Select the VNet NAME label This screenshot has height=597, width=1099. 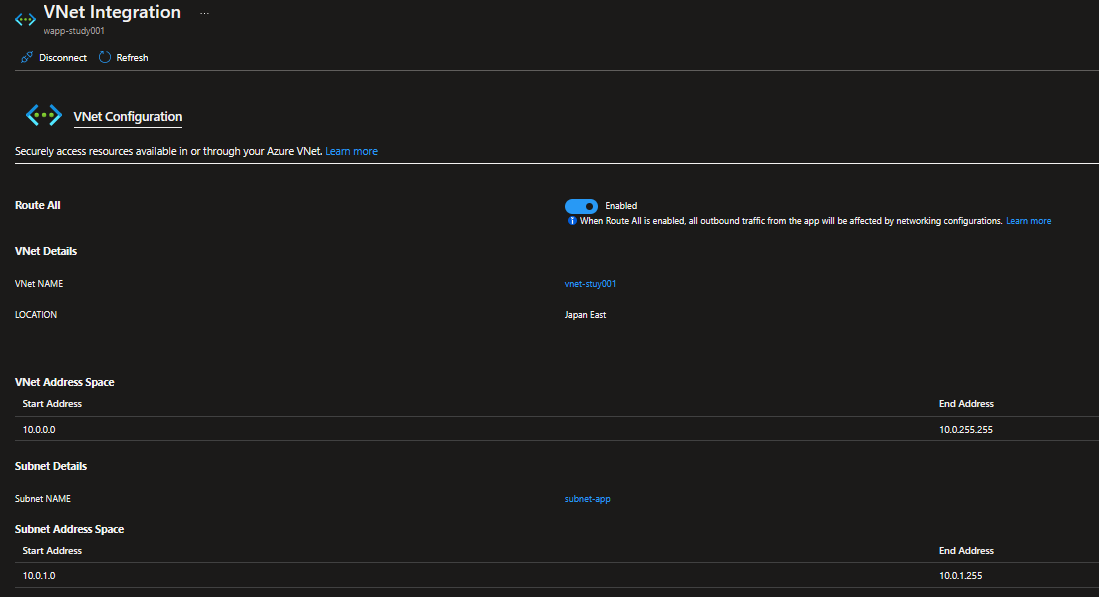(39, 284)
